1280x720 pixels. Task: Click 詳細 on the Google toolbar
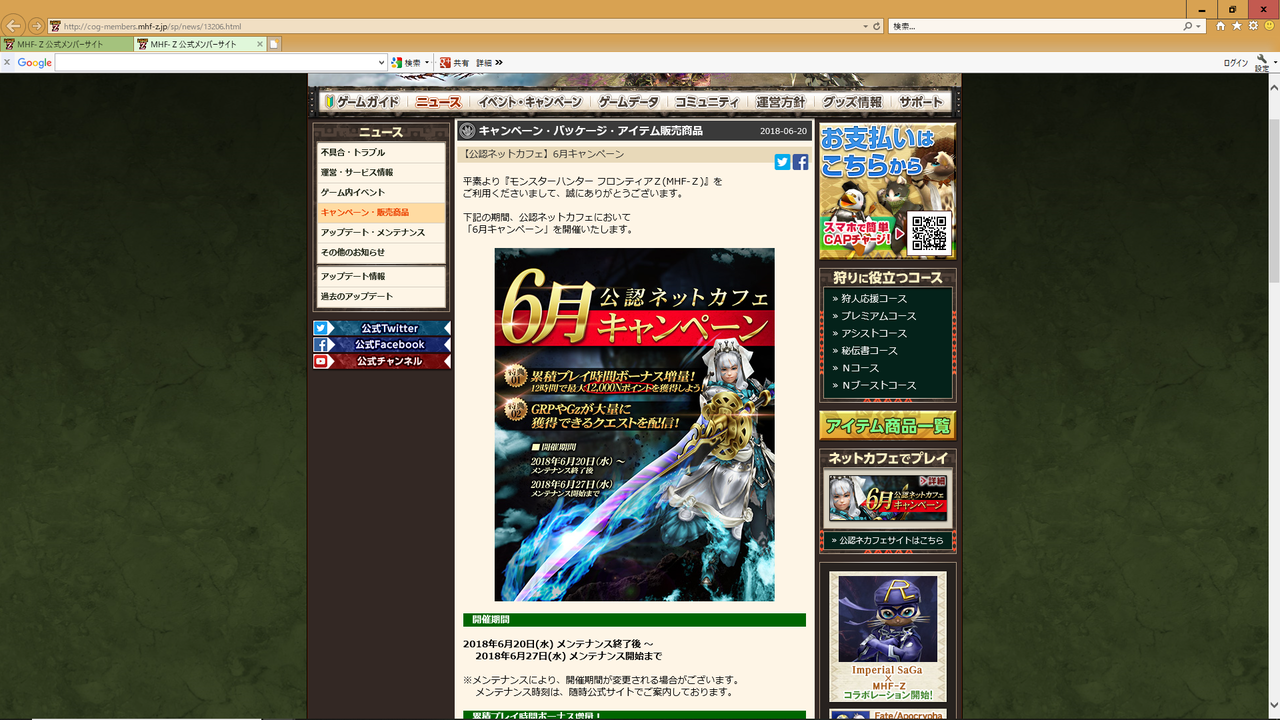click(x=484, y=62)
